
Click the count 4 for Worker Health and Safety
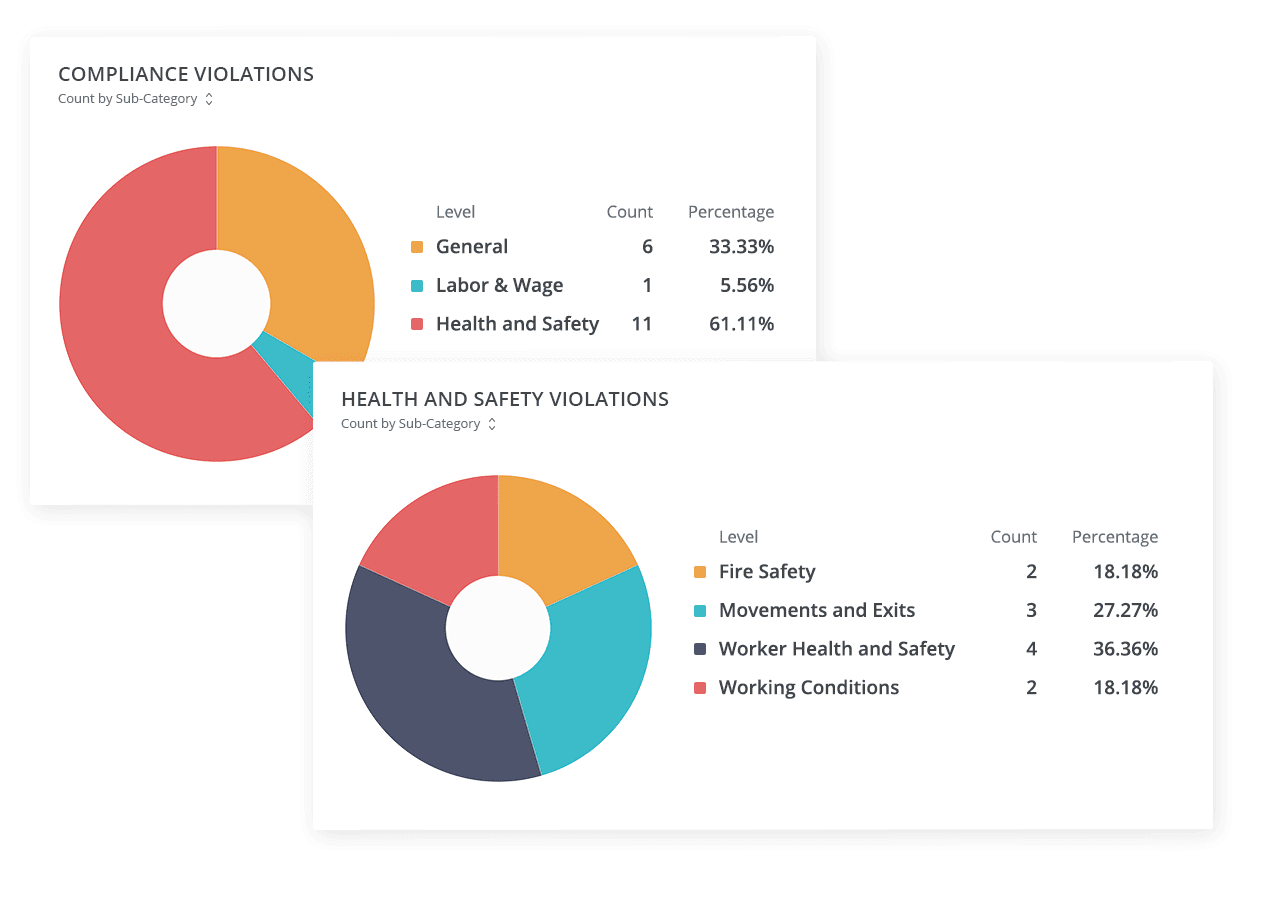[1031, 649]
